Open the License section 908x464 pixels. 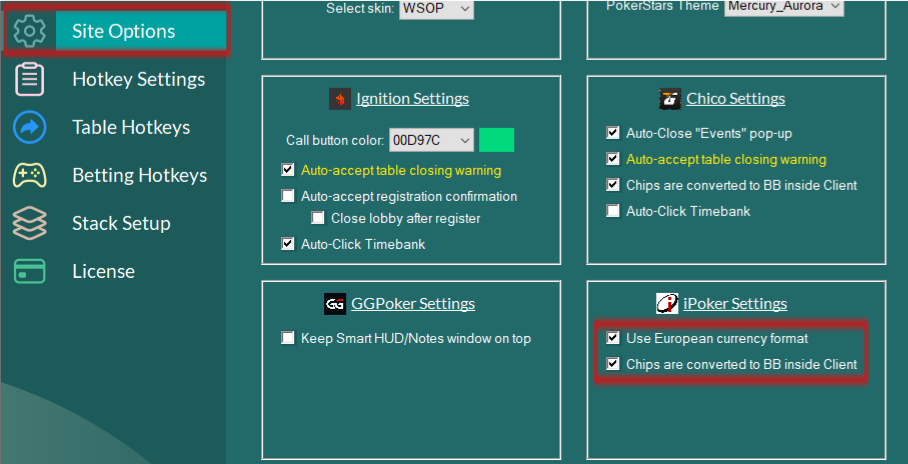click(x=103, y=271)
